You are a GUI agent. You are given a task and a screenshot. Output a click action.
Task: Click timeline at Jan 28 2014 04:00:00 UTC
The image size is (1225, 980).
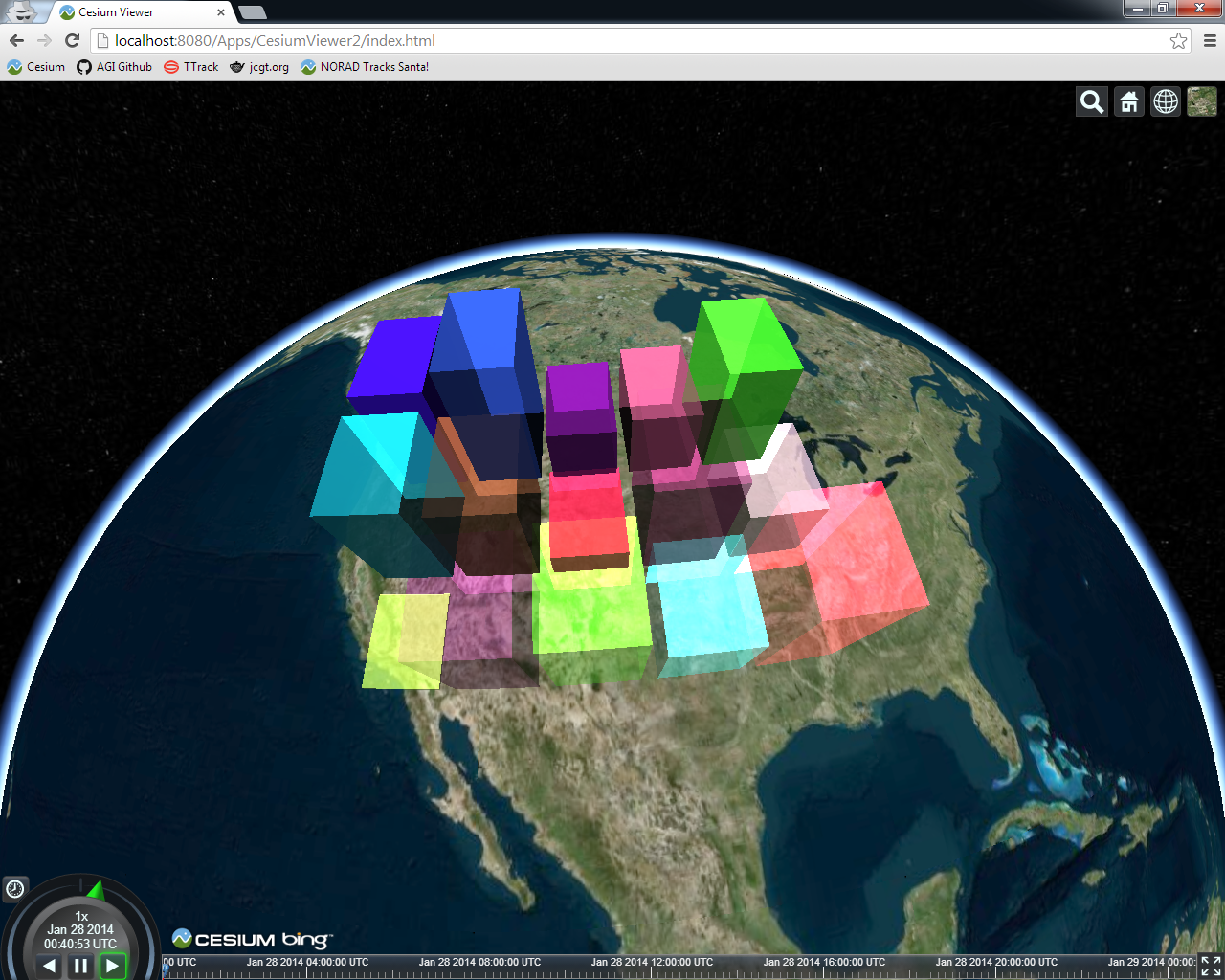coord(307,963)
